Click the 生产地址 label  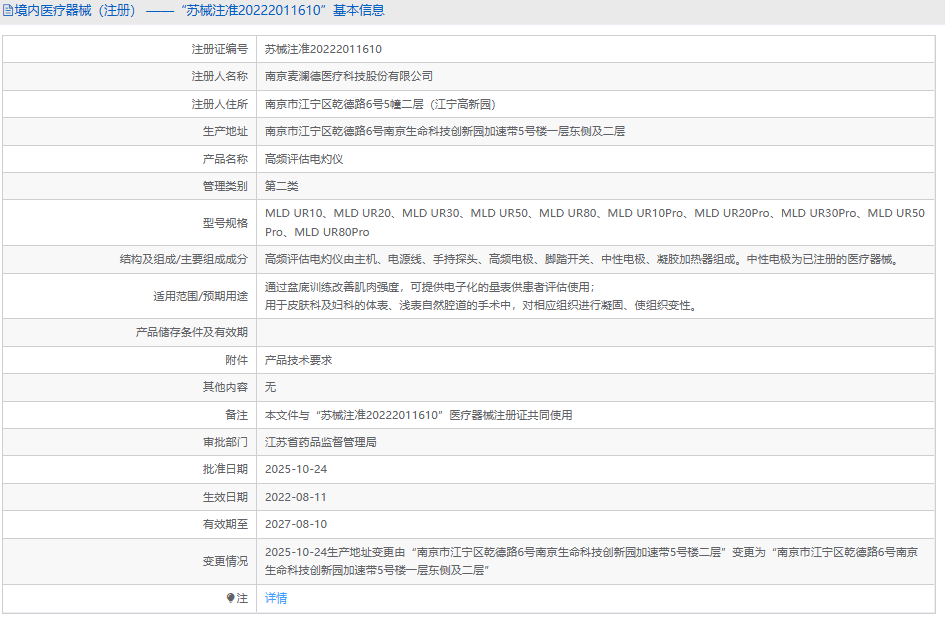point(225,131)
